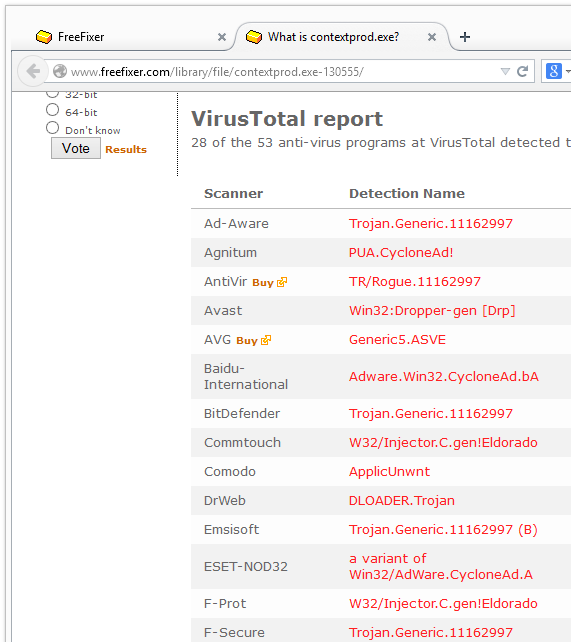
Task: Click the DrWeb scanner name
Action: click(225, 500)
